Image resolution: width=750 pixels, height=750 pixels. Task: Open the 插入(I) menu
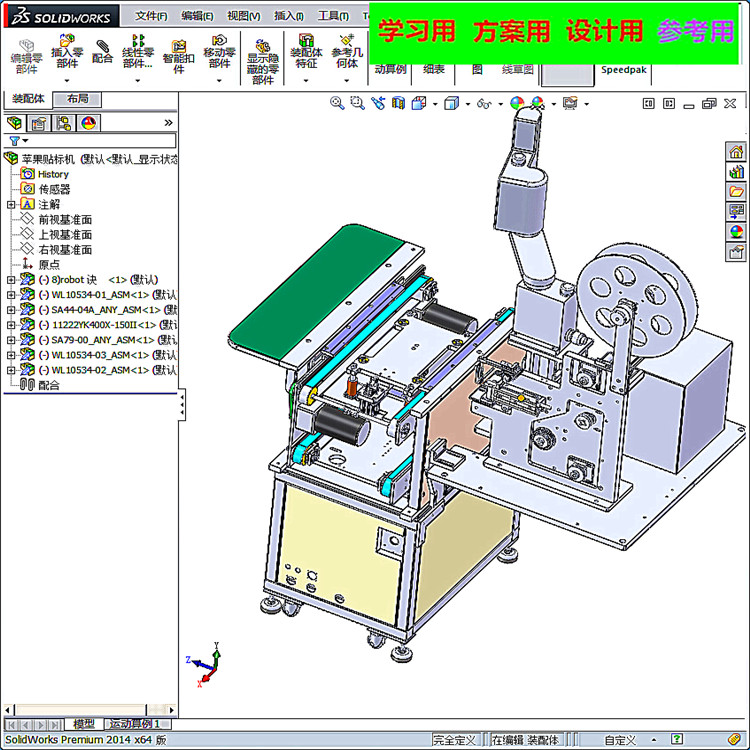[x=288, y=16]
